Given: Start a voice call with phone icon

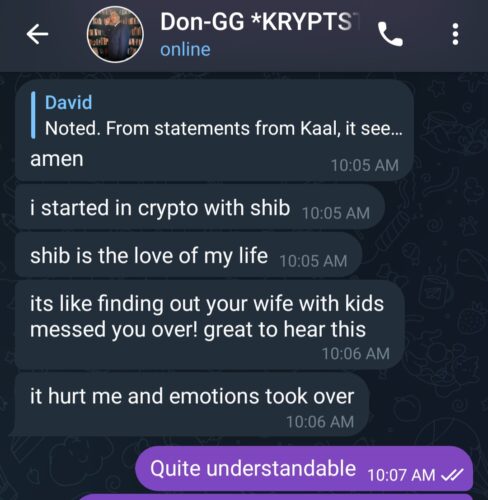Looking at the screenshot, I should tap(390, 34).
